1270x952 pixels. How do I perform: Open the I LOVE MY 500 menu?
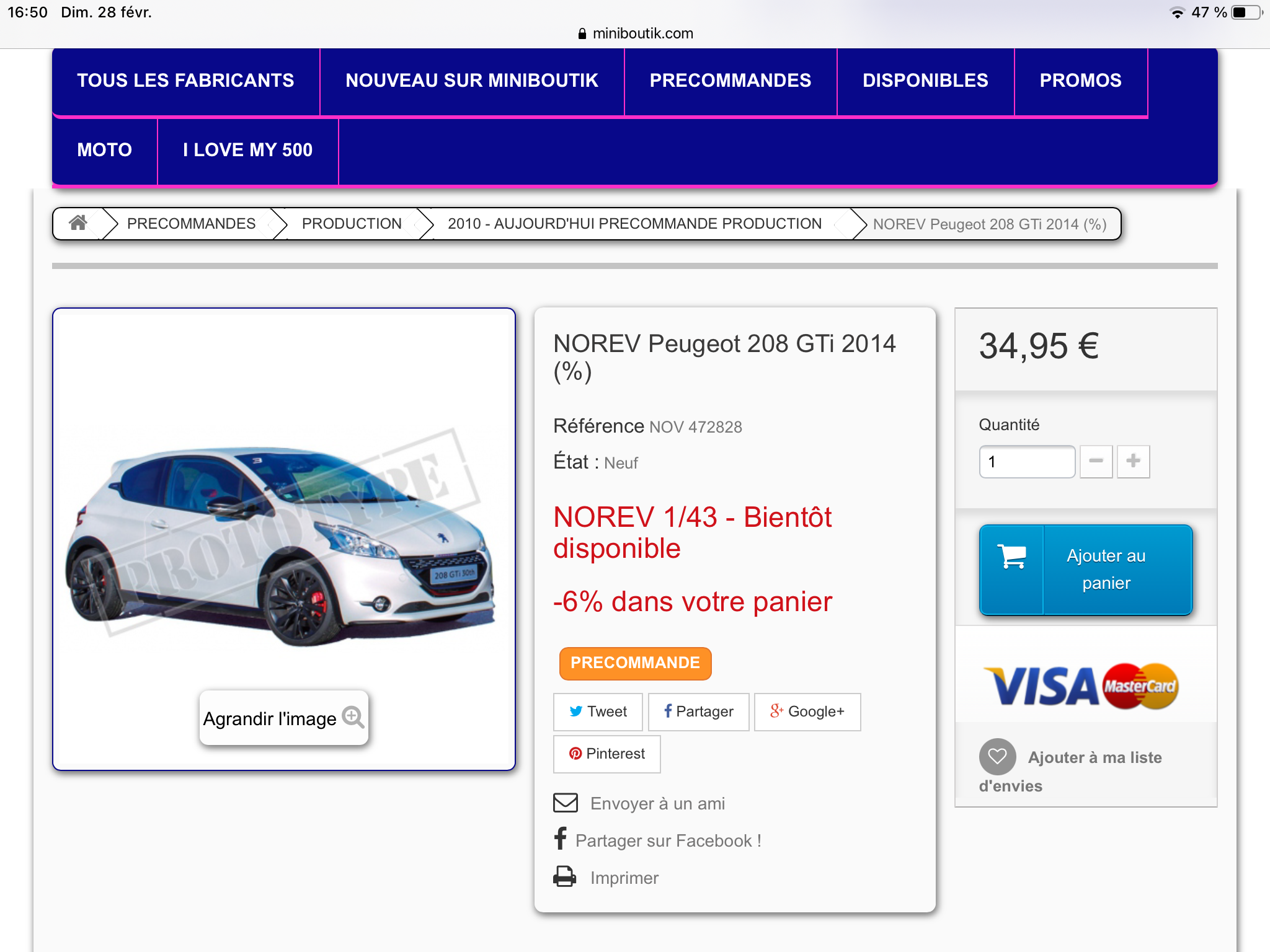[247, 150]
